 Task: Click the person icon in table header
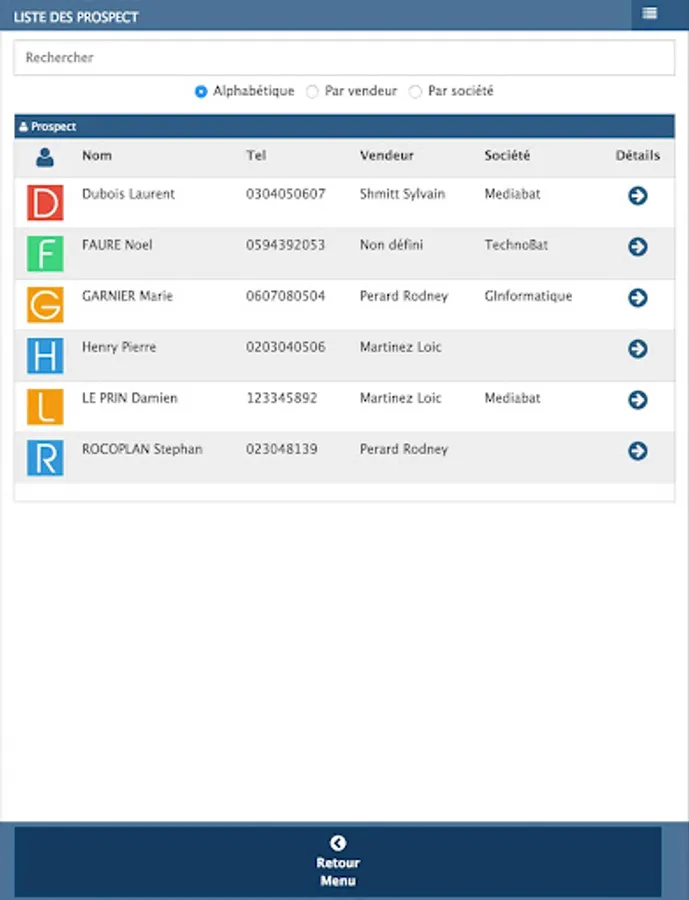pyautogui.click(x=45, y=157)
